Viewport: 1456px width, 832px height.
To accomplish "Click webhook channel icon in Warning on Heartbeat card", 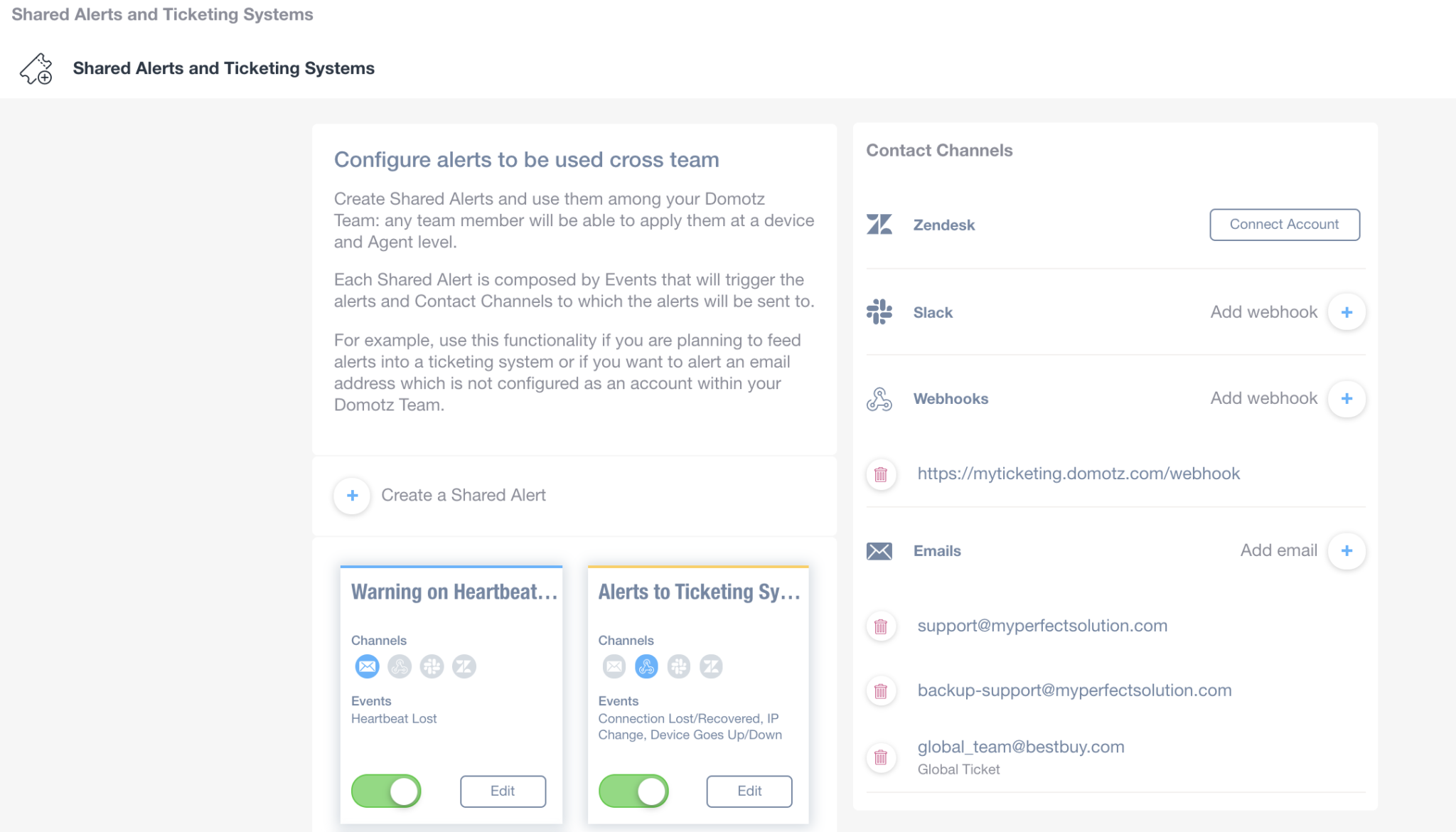I will (x=400, y=666).
